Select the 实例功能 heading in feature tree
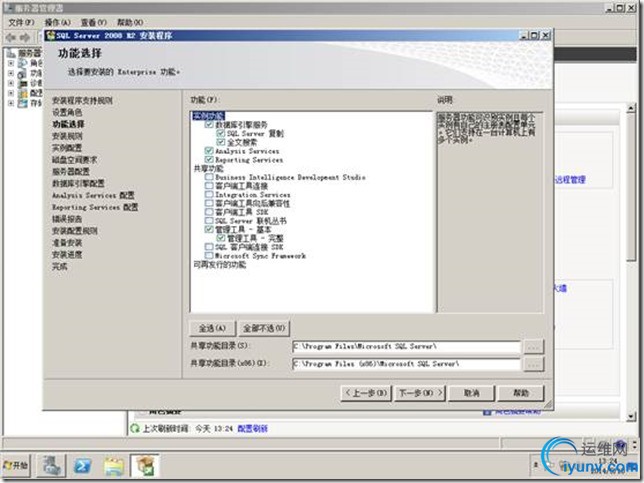 click(209, 116)
